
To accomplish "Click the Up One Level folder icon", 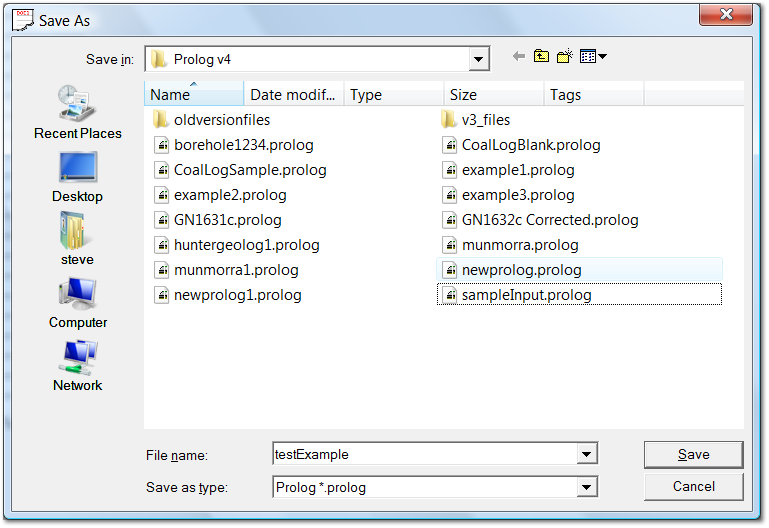I will point(541,58).
